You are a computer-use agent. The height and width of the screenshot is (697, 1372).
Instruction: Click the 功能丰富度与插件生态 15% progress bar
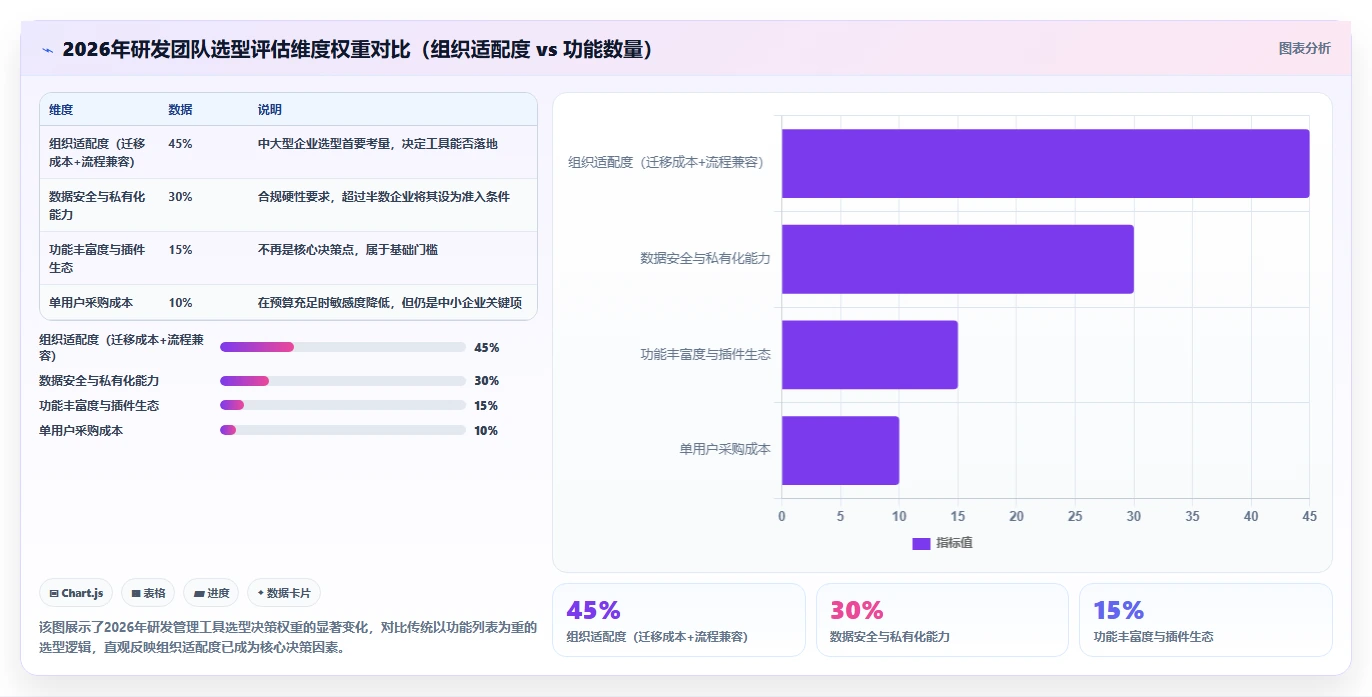click(343, 405)
